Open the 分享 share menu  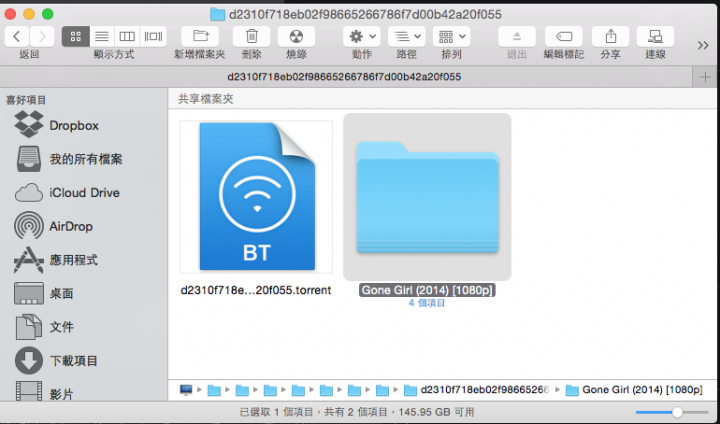point(611,36)
